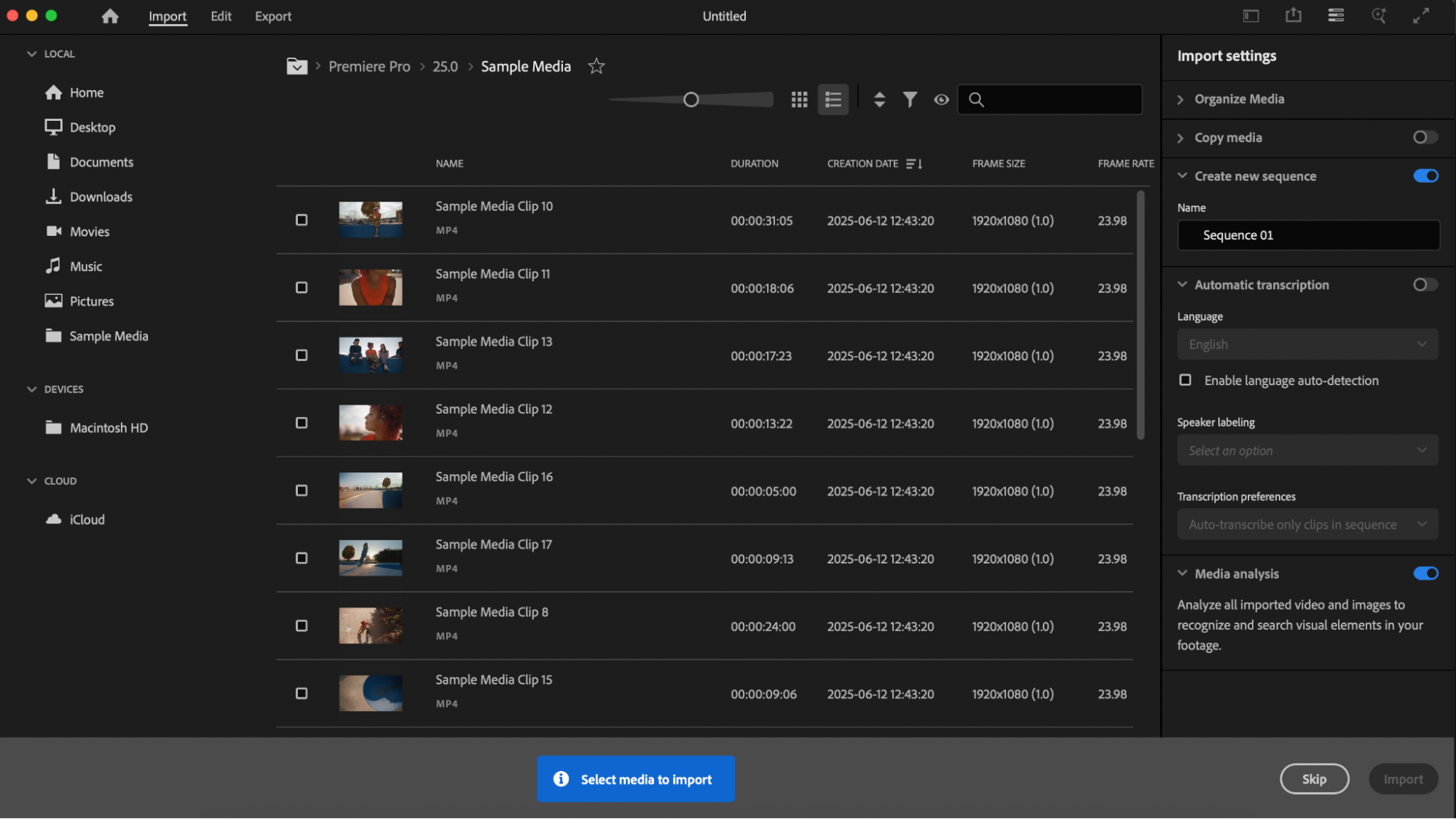The height and width of the screenshot is (819, 1456).
Task: Toggle full screen video output icon
Action: tap(1420, 16)
